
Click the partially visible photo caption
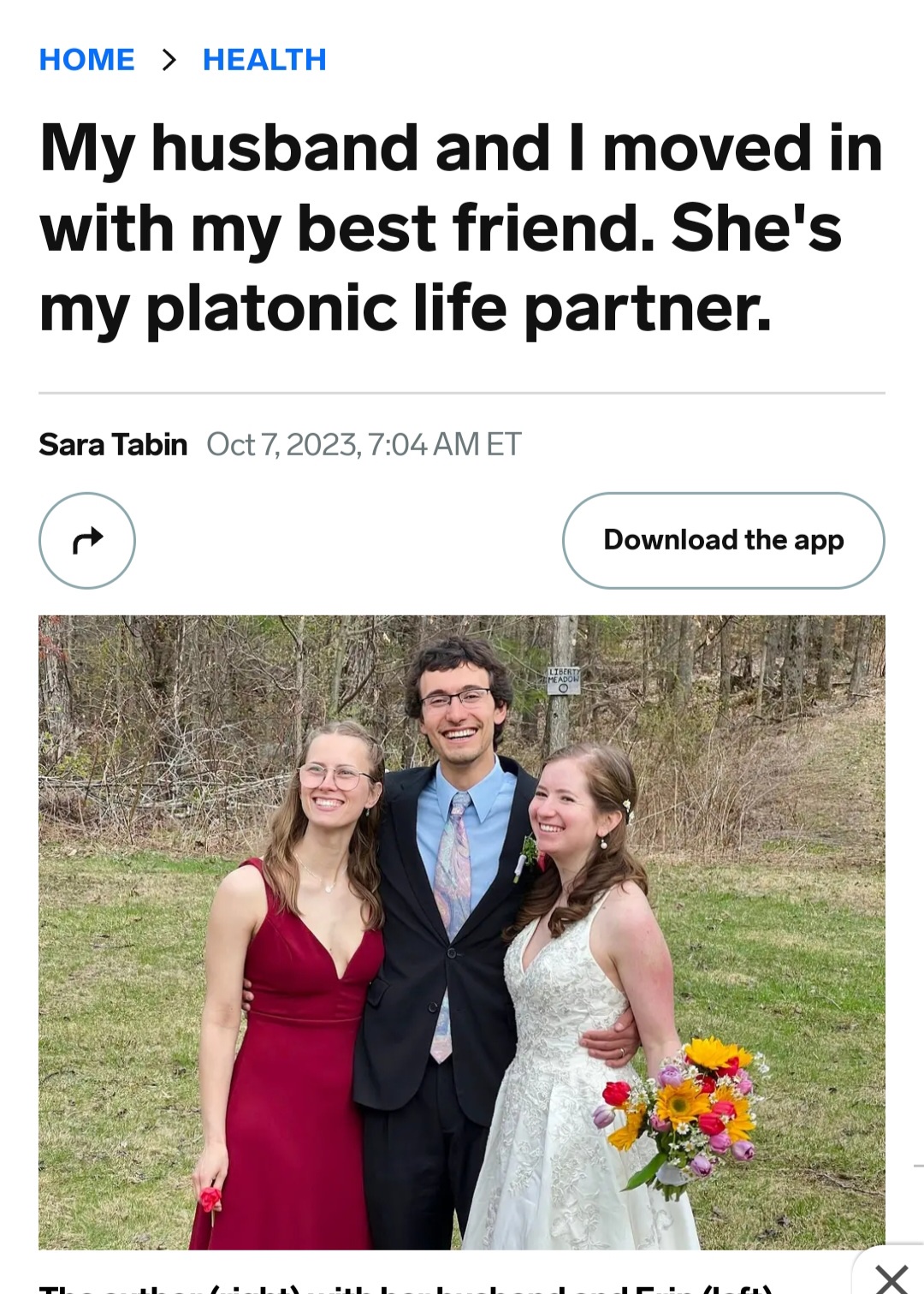406,1288
